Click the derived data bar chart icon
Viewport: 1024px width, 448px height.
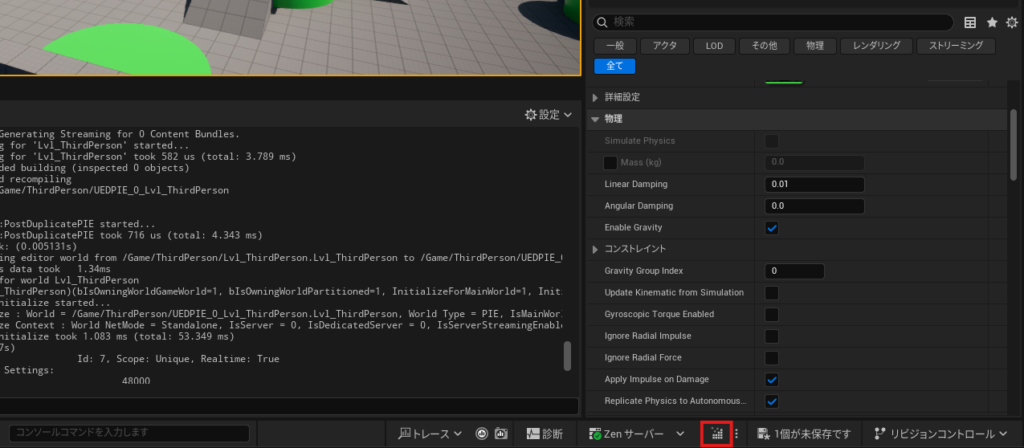pos(716,434)
